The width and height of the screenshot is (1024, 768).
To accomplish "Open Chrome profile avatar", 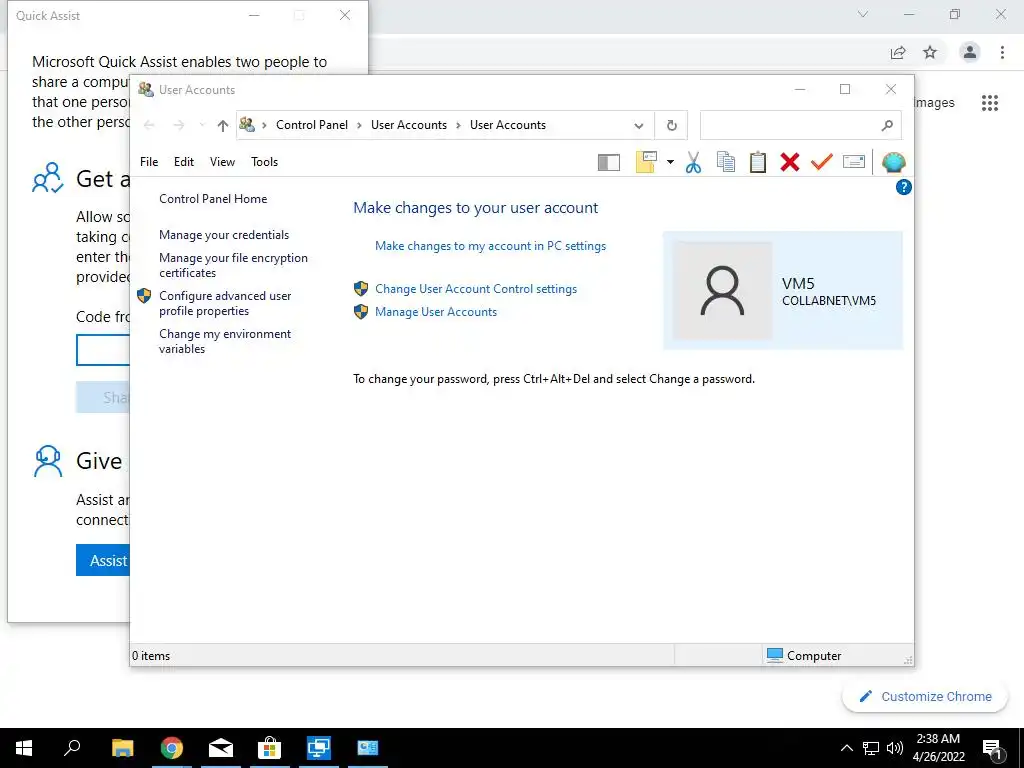I will [x=970, y=52].
